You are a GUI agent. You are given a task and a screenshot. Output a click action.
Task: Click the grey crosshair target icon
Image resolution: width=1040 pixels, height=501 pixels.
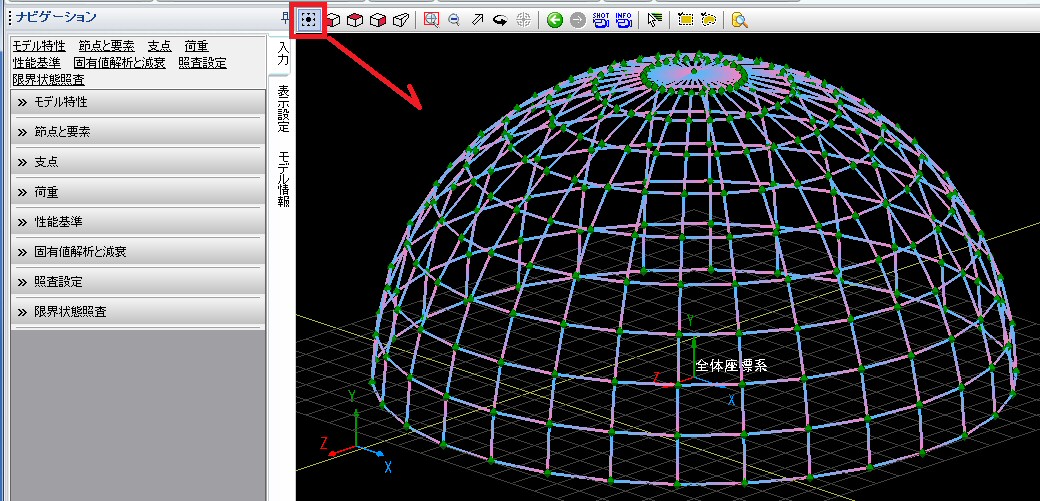tap(524, 21)
